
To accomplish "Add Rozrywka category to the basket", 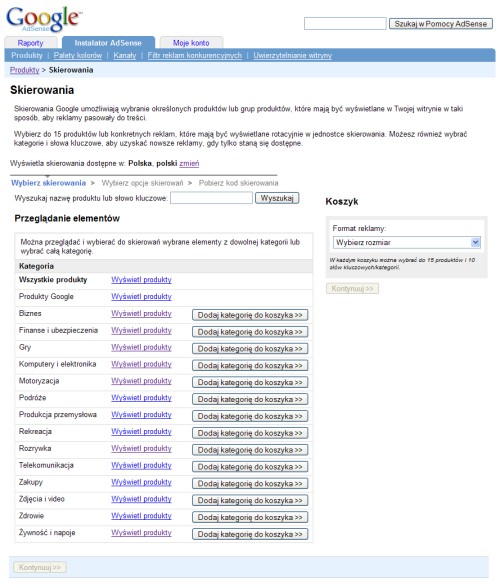I will (250, 450).
